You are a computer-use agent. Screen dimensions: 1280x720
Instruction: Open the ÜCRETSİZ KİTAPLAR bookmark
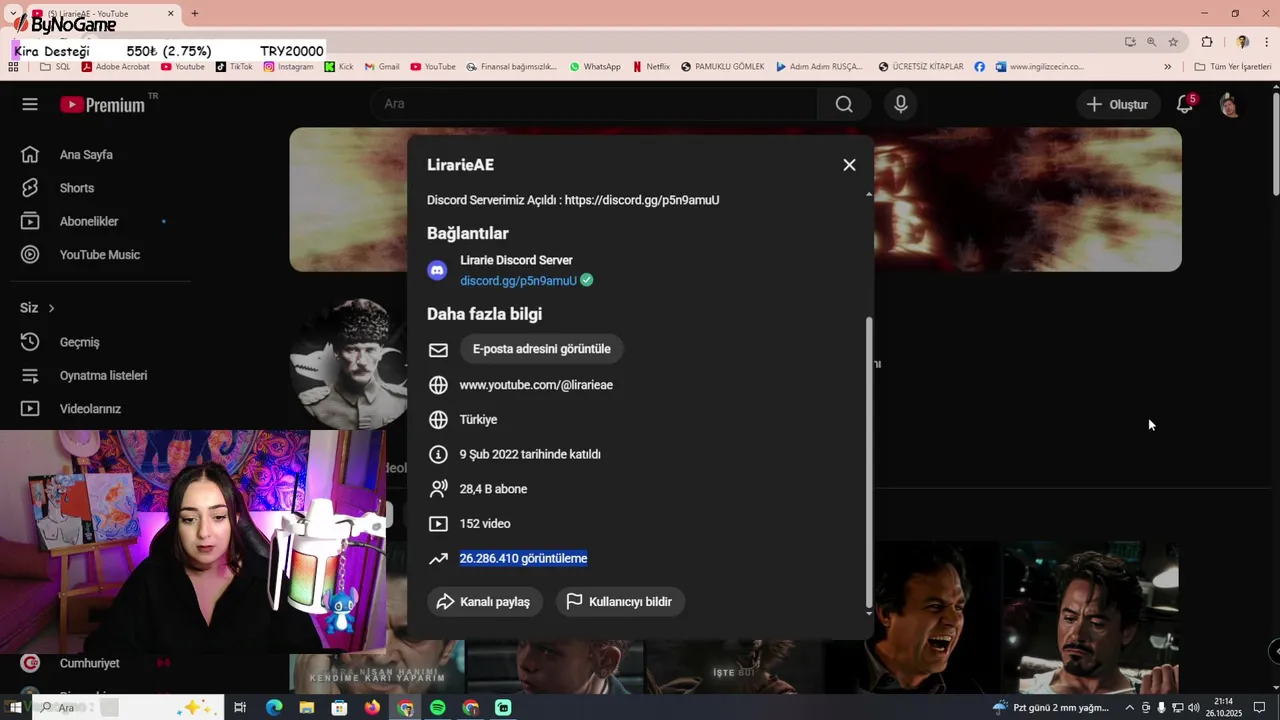tap(921, 67)
